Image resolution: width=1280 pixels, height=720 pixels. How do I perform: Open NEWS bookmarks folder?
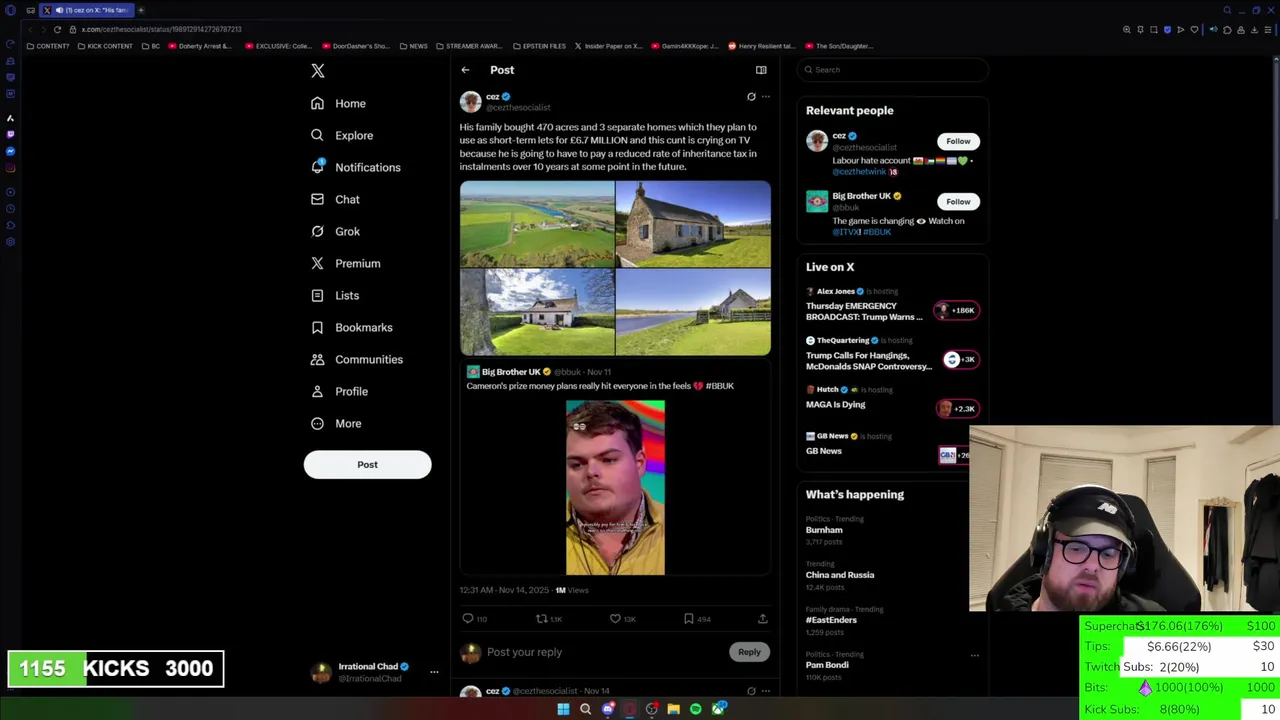pyautogui.click(x=413, y=46)
